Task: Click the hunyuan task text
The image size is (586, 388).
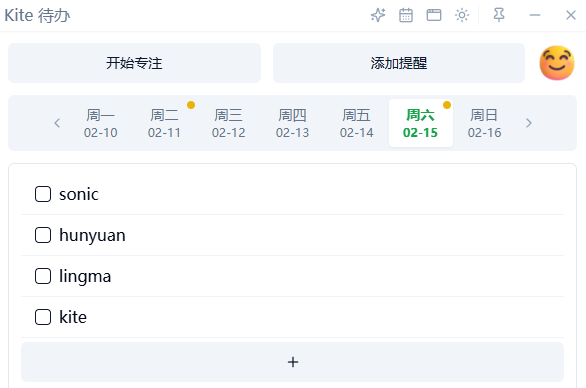Action: tap(92, 235)
